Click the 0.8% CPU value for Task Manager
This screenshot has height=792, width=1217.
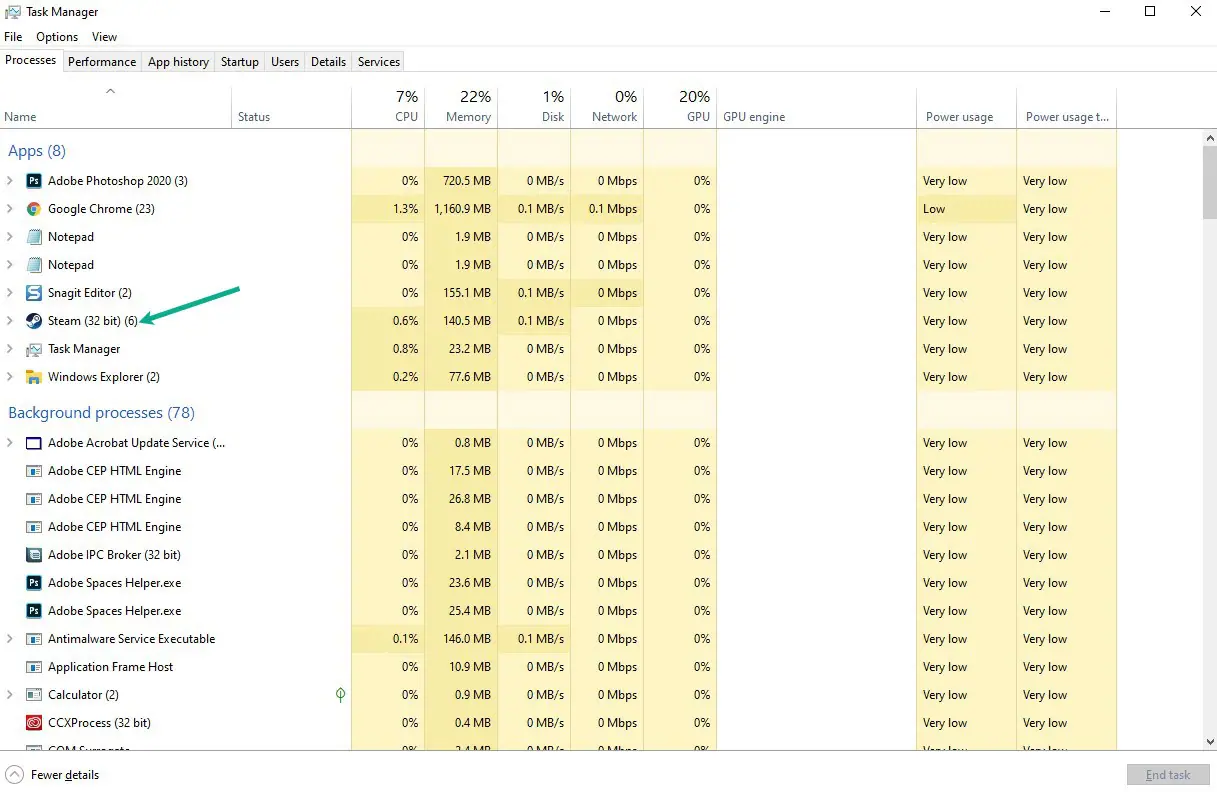405,349
